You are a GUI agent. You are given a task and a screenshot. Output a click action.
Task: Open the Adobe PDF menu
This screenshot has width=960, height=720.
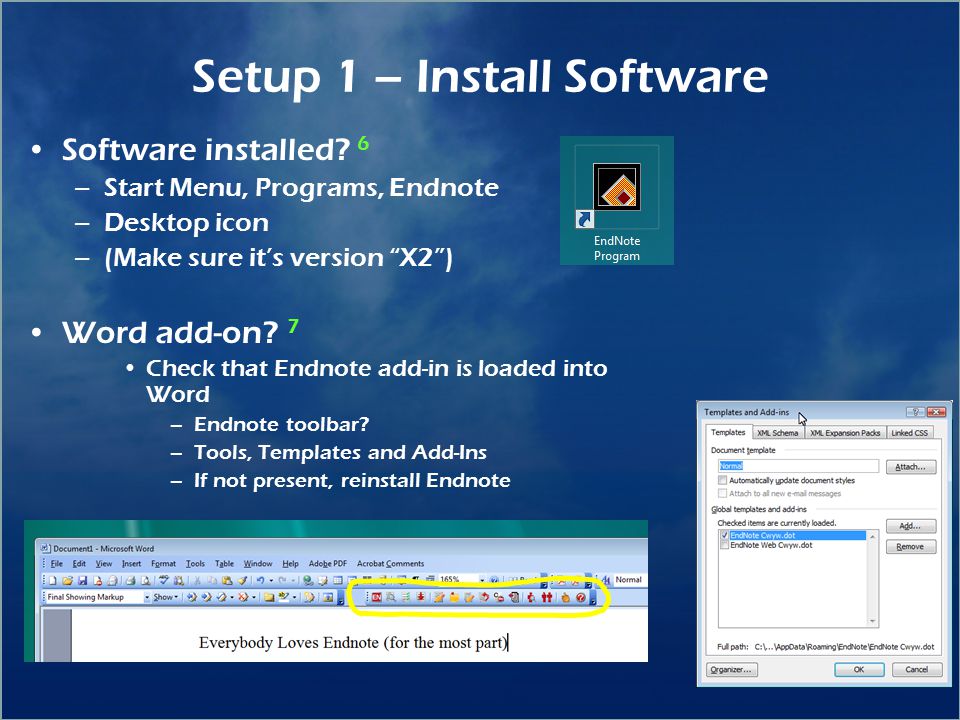click(328, 564)
